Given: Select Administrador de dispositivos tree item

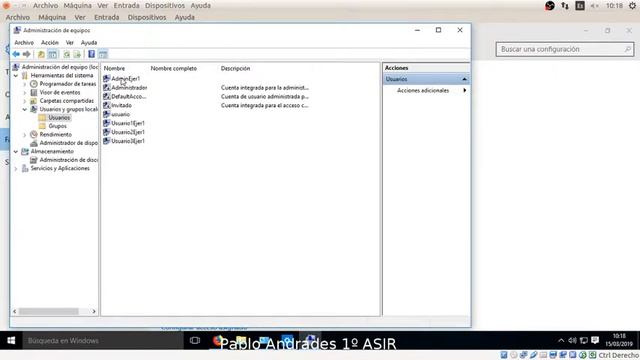Looking at the screenshot, I should point(64,143).
